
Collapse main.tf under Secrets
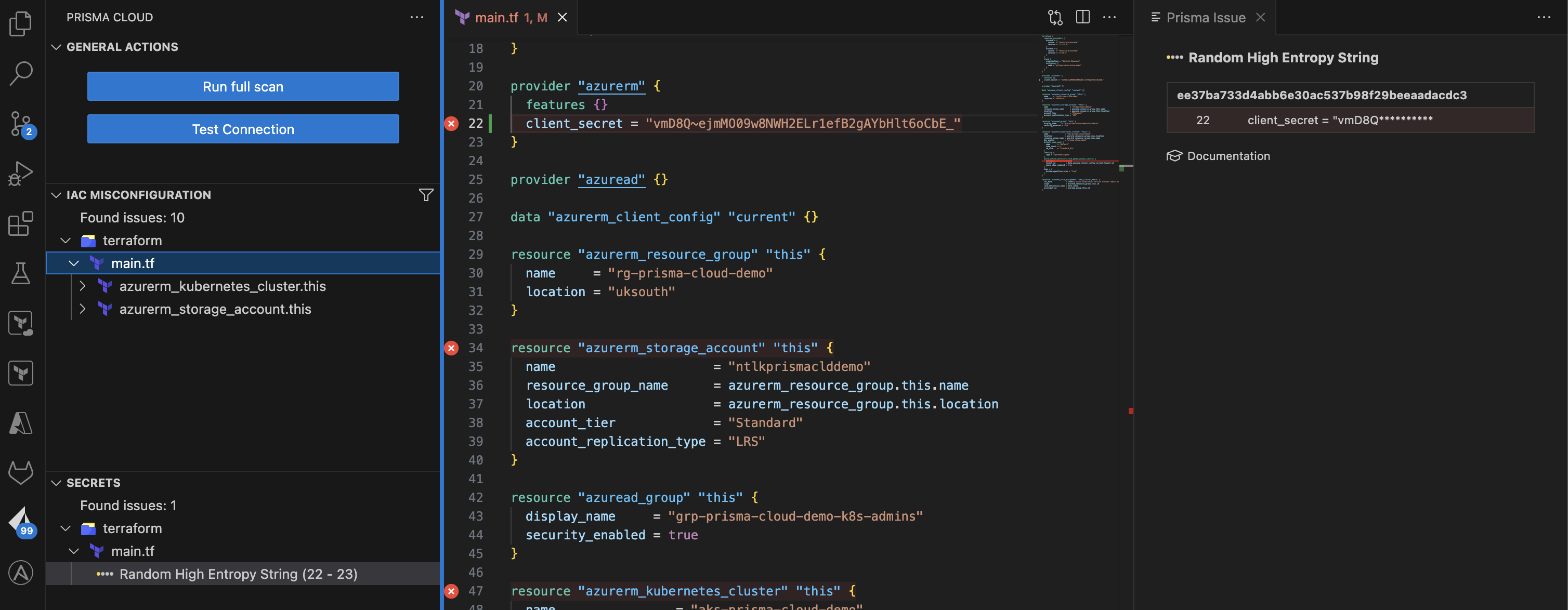pos(74,551)
